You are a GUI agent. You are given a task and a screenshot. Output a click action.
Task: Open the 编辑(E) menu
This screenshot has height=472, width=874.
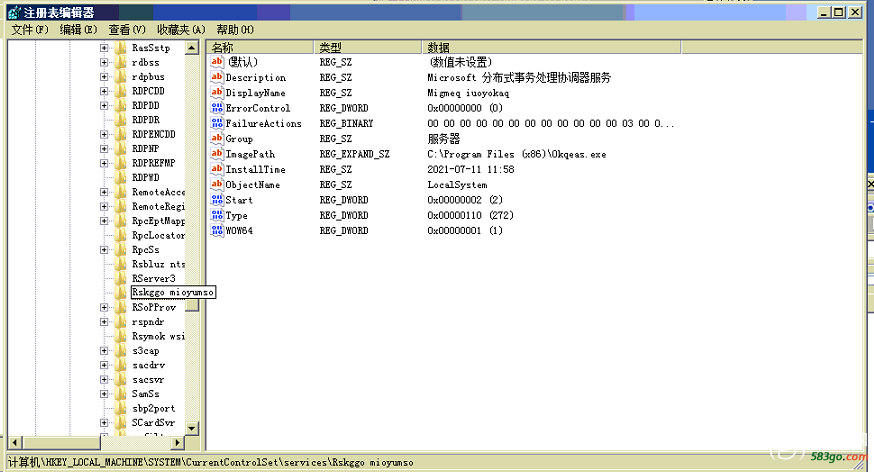[x=79, y=30]
